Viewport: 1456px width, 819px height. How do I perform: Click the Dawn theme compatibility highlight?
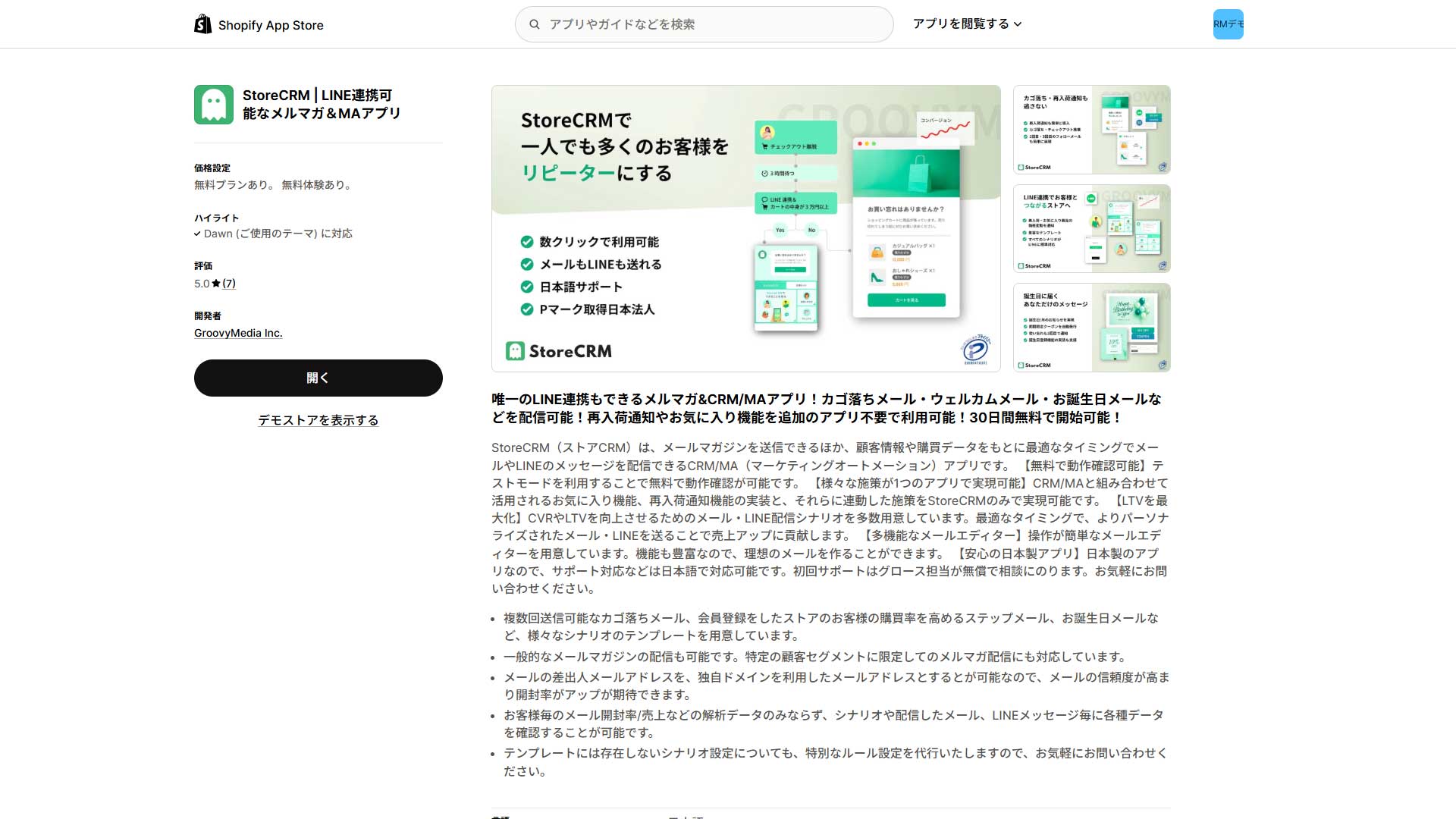click(x=274, y=234)
